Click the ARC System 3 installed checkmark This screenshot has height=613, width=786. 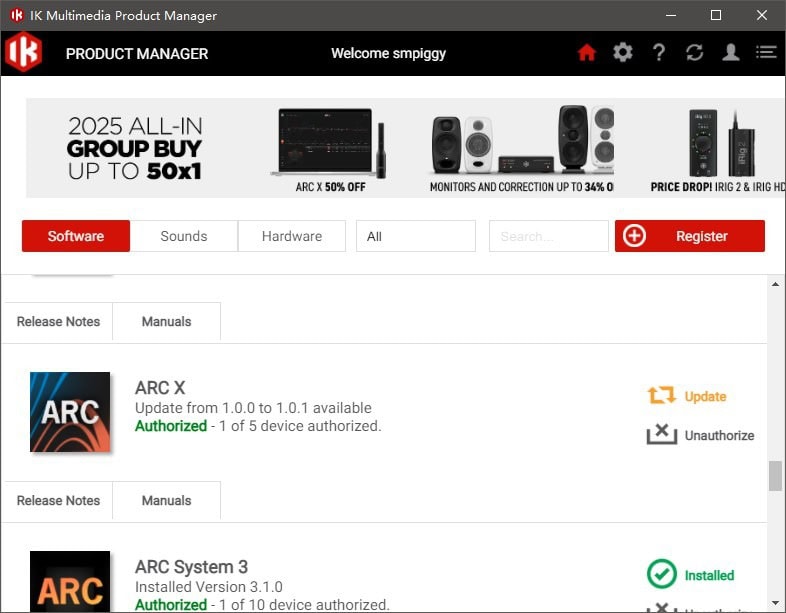(x=661, y=575)
